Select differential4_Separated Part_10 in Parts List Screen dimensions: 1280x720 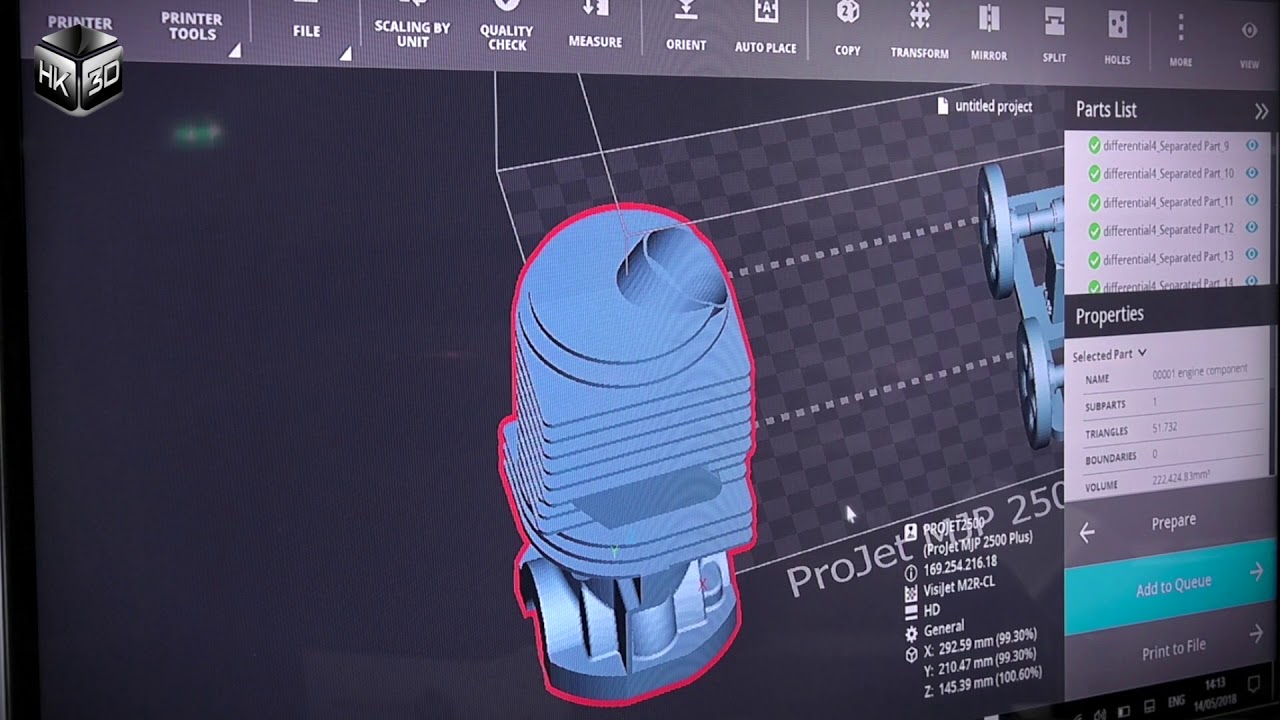coord(1168,173)
